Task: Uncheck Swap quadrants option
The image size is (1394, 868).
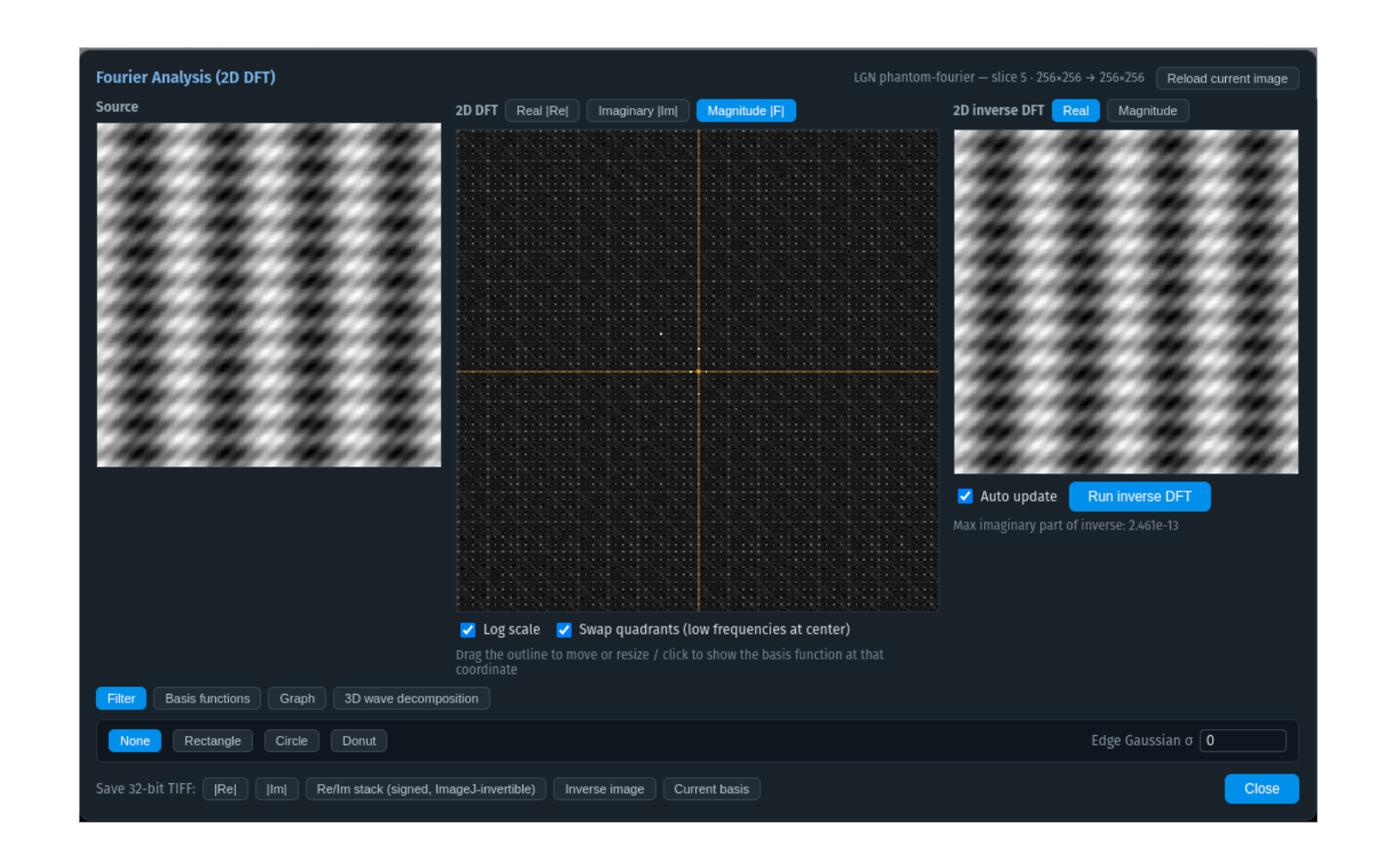Action: point(564,630)
